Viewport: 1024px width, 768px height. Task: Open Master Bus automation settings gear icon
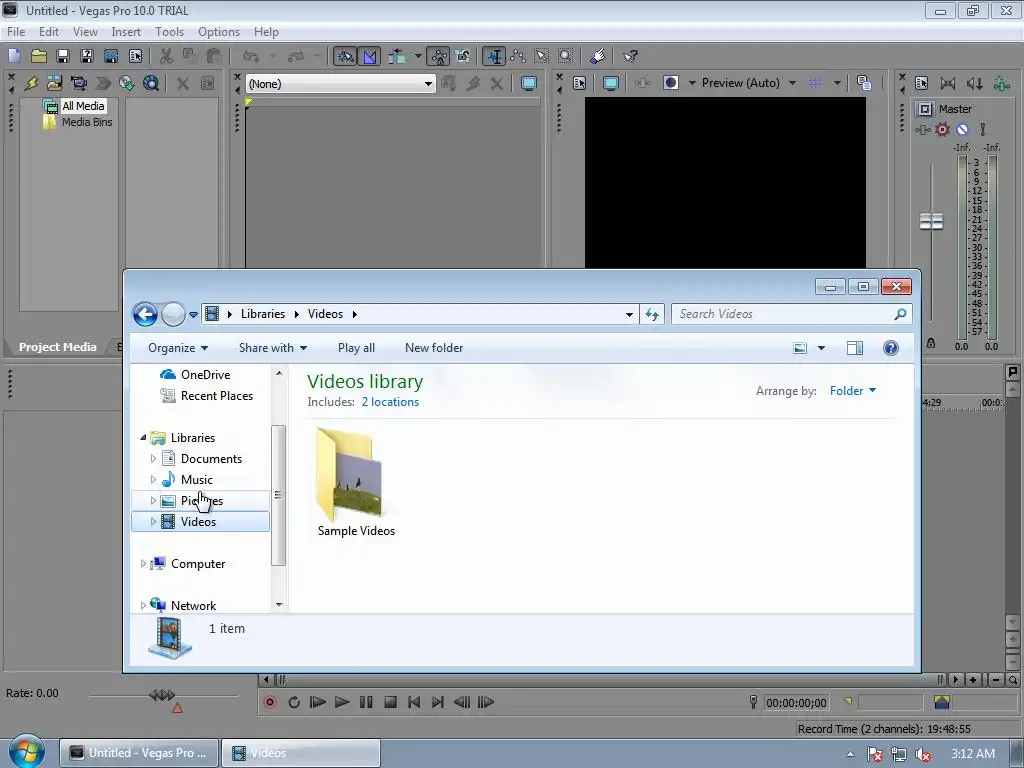pyautogui.click(x=942, y=129)
